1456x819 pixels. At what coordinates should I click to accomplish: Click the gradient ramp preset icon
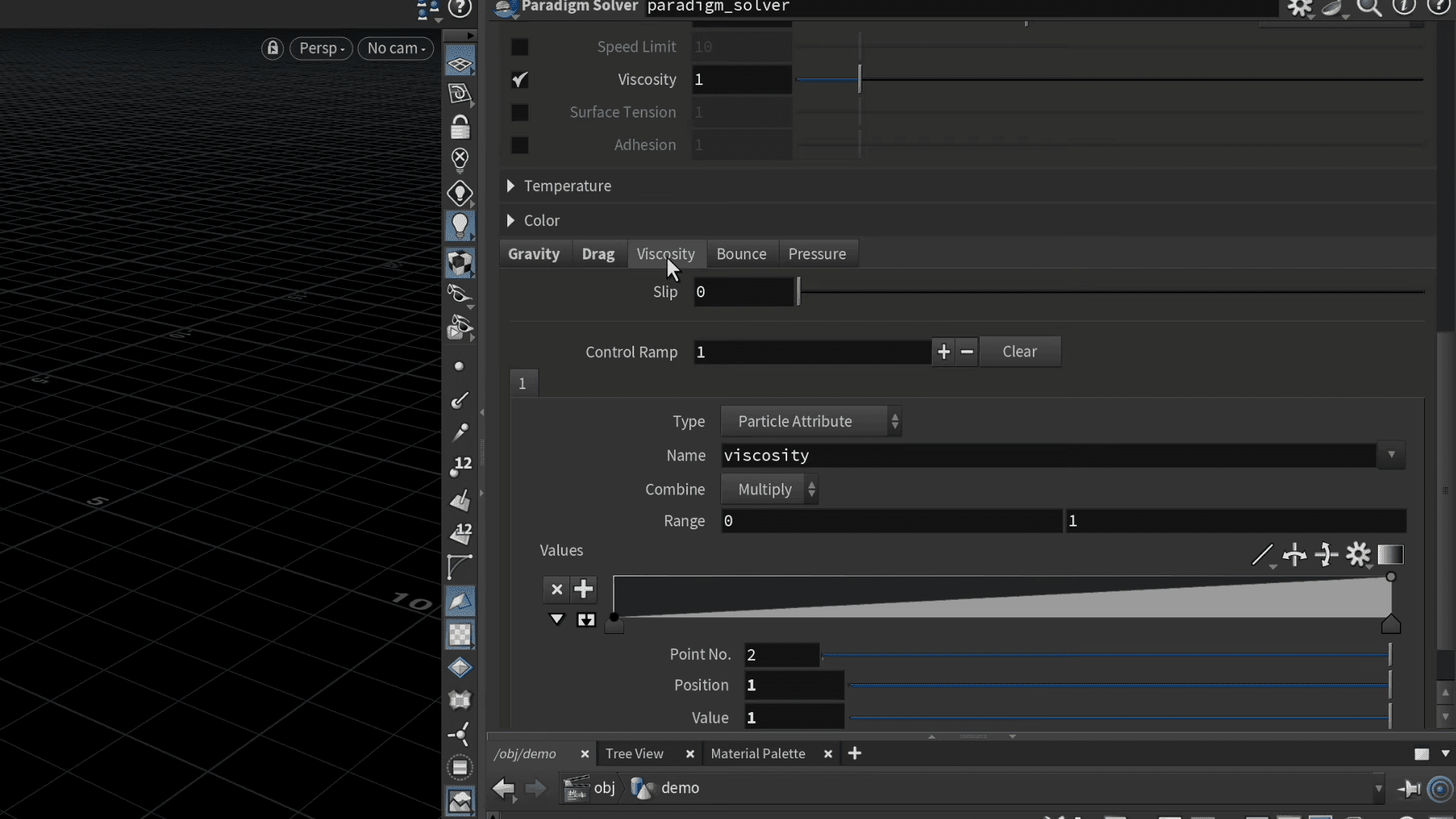click(1390, 554)
